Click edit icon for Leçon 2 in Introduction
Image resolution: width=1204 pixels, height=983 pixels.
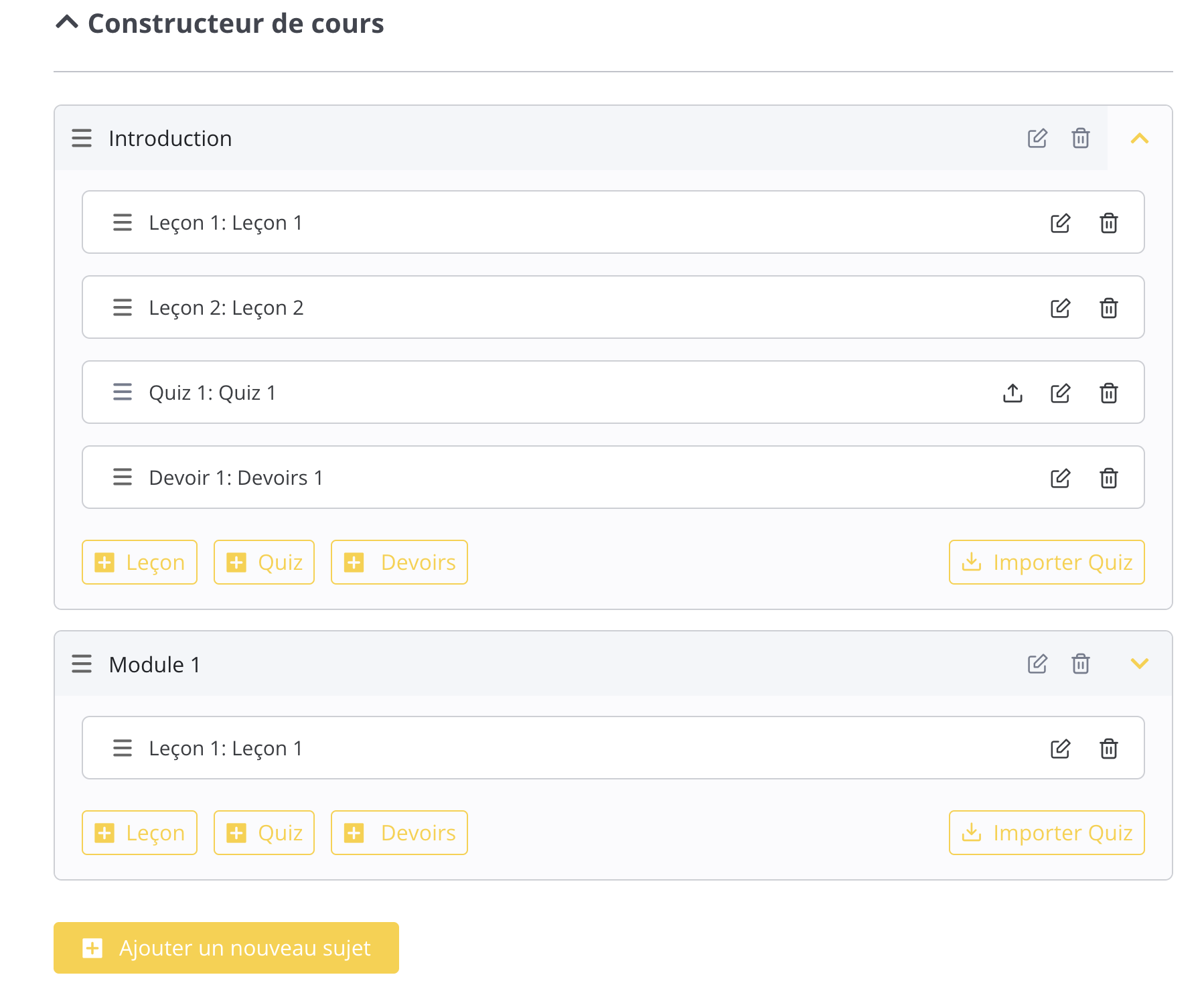pyautogui.click(x=1060, y=308)
